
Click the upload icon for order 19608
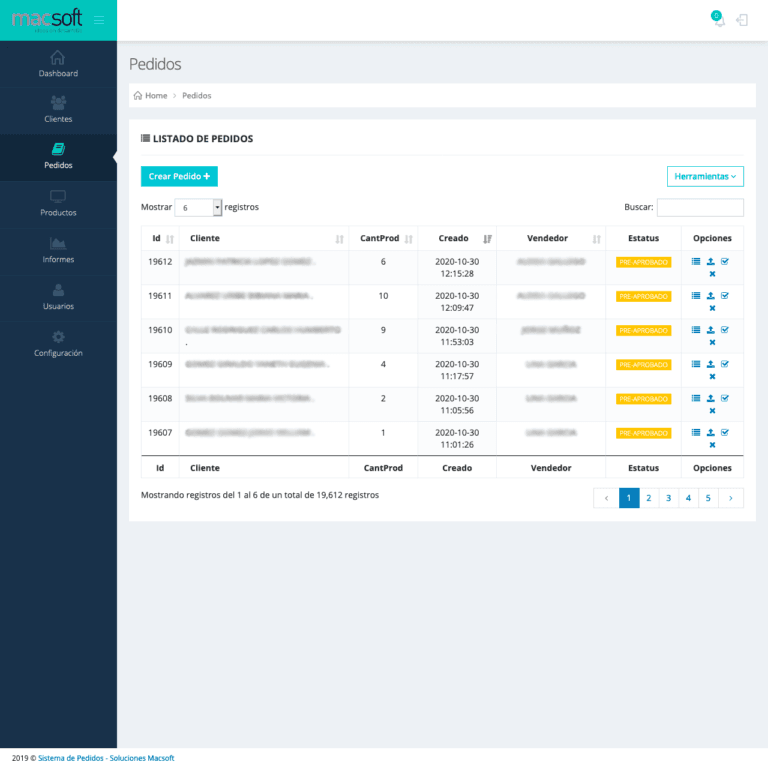(711, 398)
